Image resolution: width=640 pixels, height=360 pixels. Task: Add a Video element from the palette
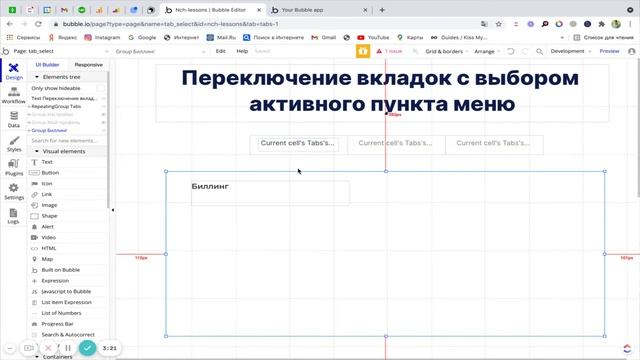[68, 238]
